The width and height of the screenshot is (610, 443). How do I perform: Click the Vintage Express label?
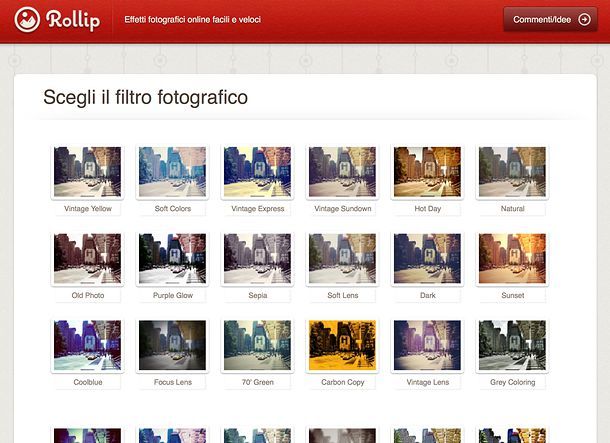(x=258, y=209)
